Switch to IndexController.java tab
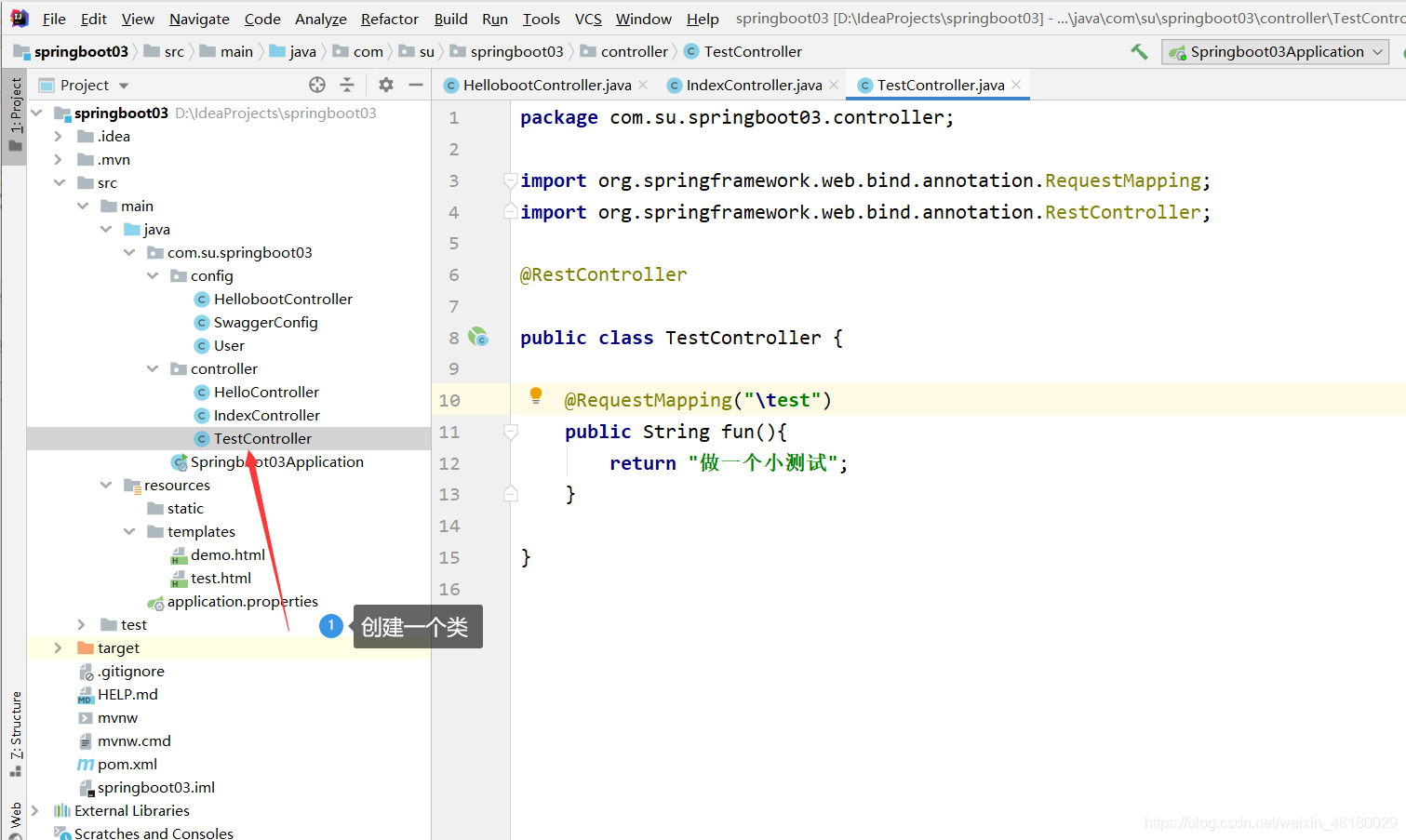This screenshot has height=840, width=1406. (x=754, y=85)
